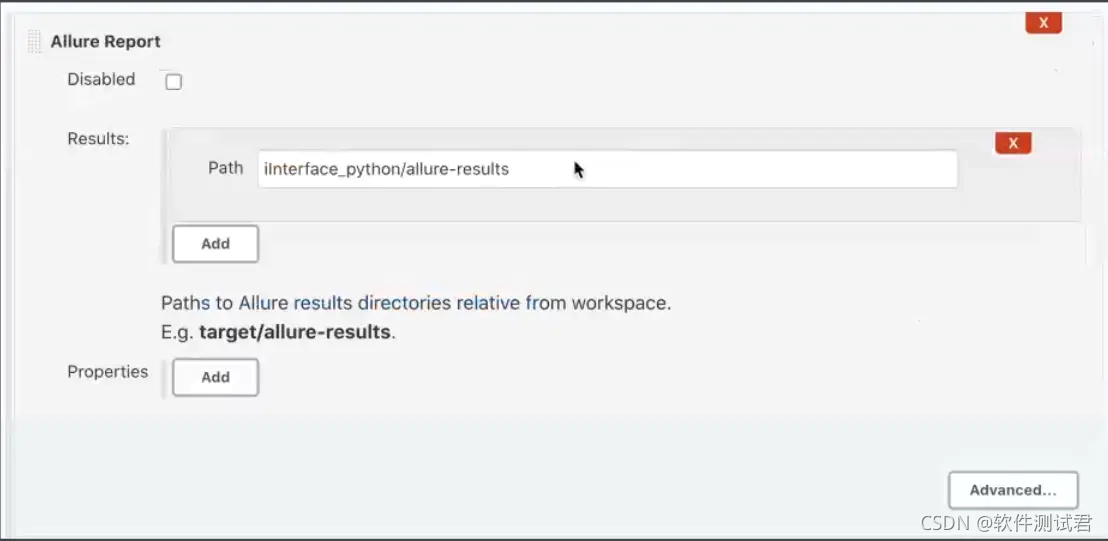Remove the Allure Report step with top X

[1043, 23]
